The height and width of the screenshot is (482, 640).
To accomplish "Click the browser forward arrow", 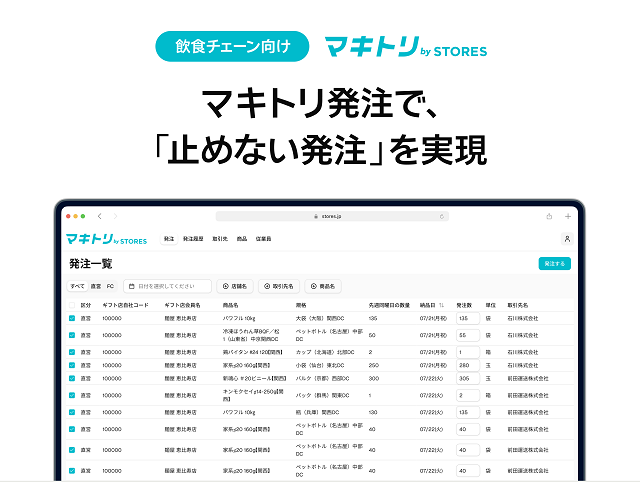I will 114,216.
